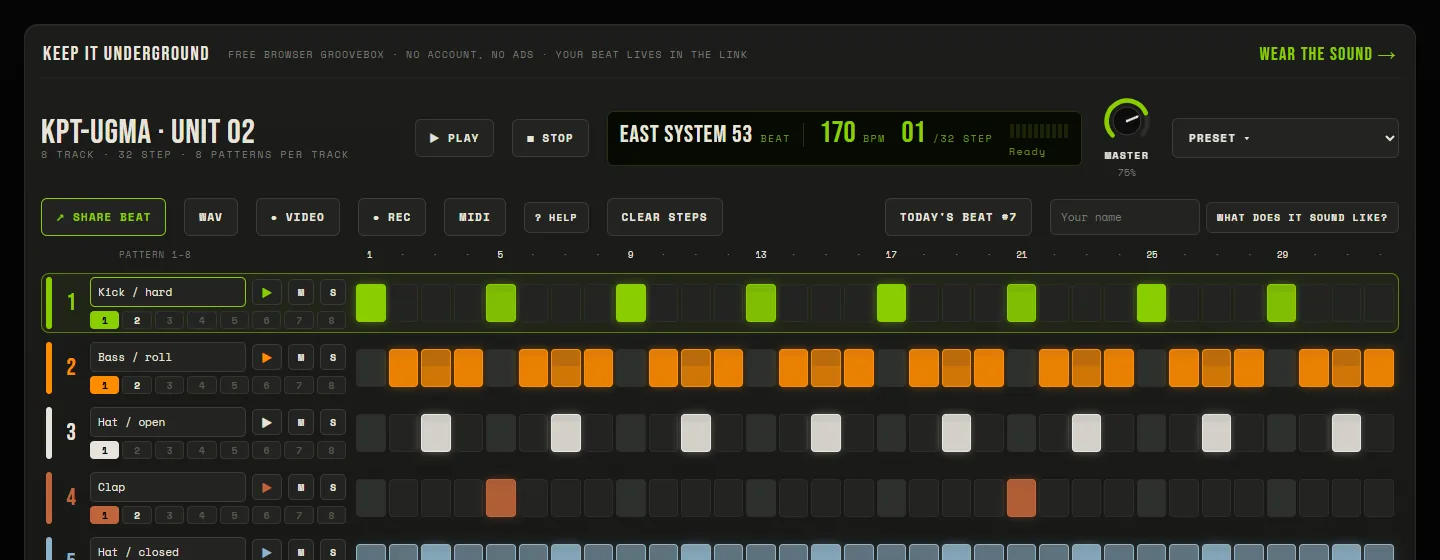Image resolution: width=1440 pixels, height=560 pixels.
Task: Start playback with the Play button
Action: coord(454,138)
